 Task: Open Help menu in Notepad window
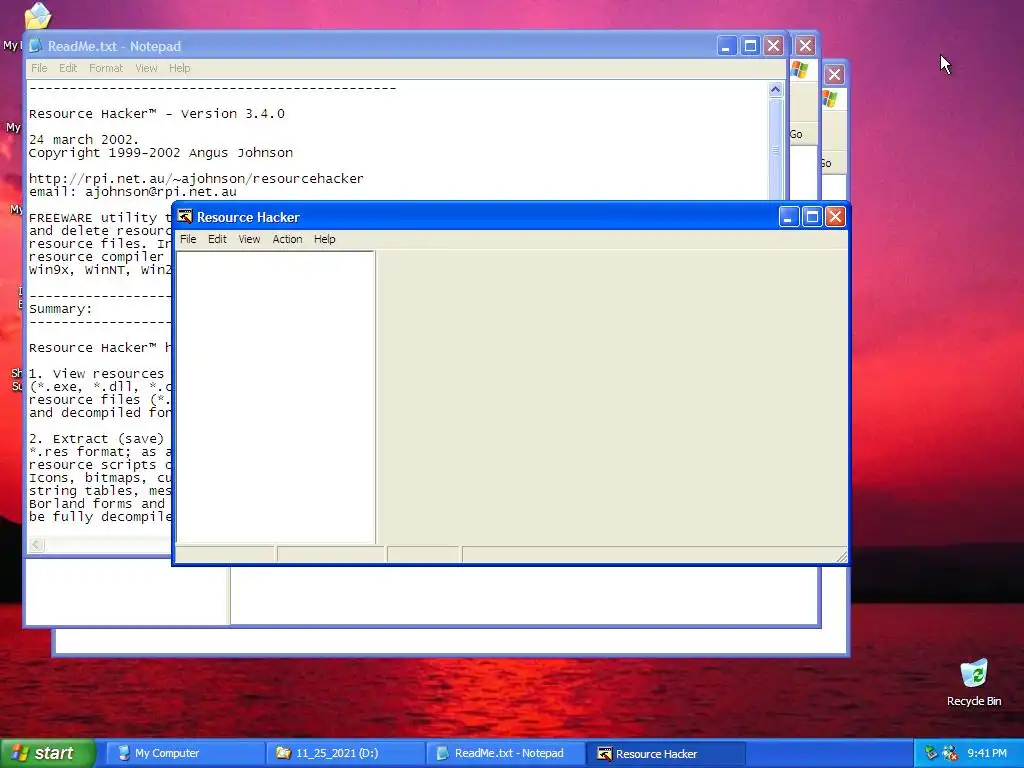pos(180,68)
